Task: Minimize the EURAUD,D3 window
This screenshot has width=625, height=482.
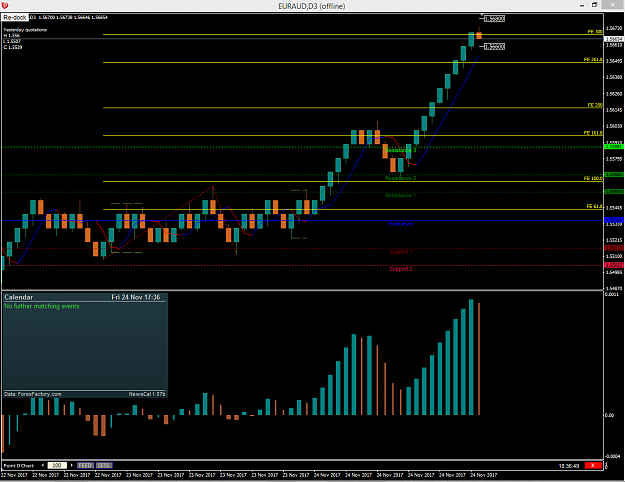Action: point(582,5)
